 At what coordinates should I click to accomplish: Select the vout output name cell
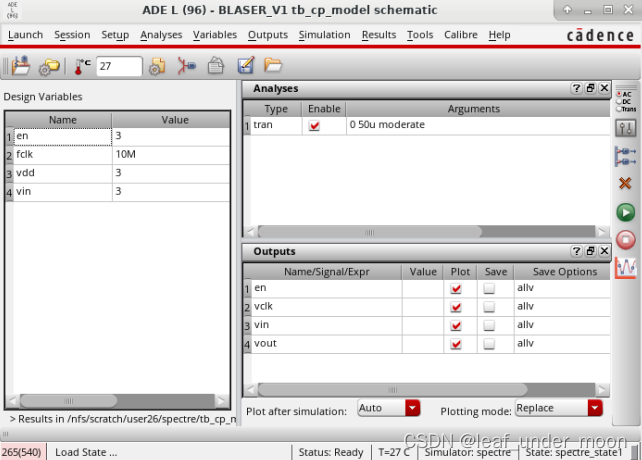tap(327, 344)
